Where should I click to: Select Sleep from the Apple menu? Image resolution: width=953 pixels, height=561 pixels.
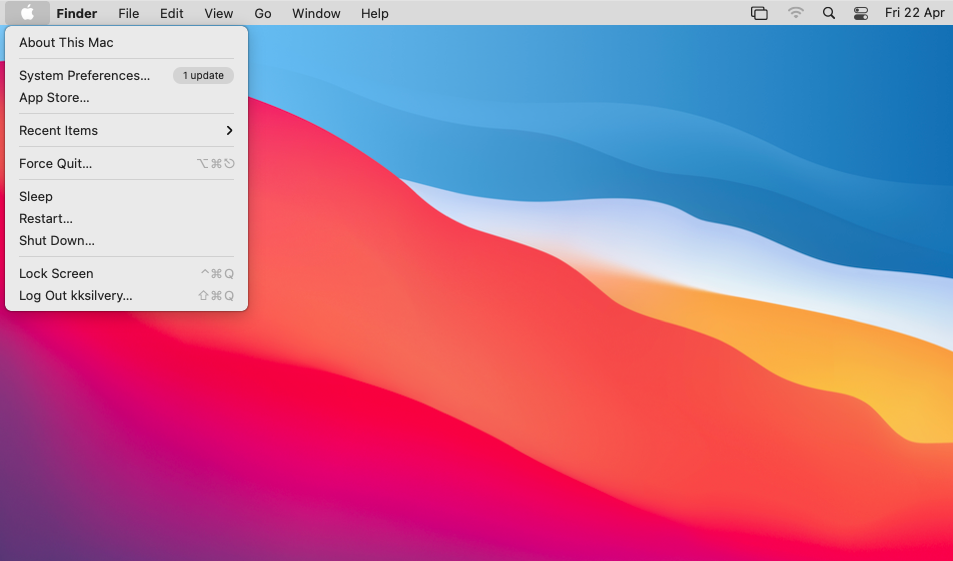[126, 196]
